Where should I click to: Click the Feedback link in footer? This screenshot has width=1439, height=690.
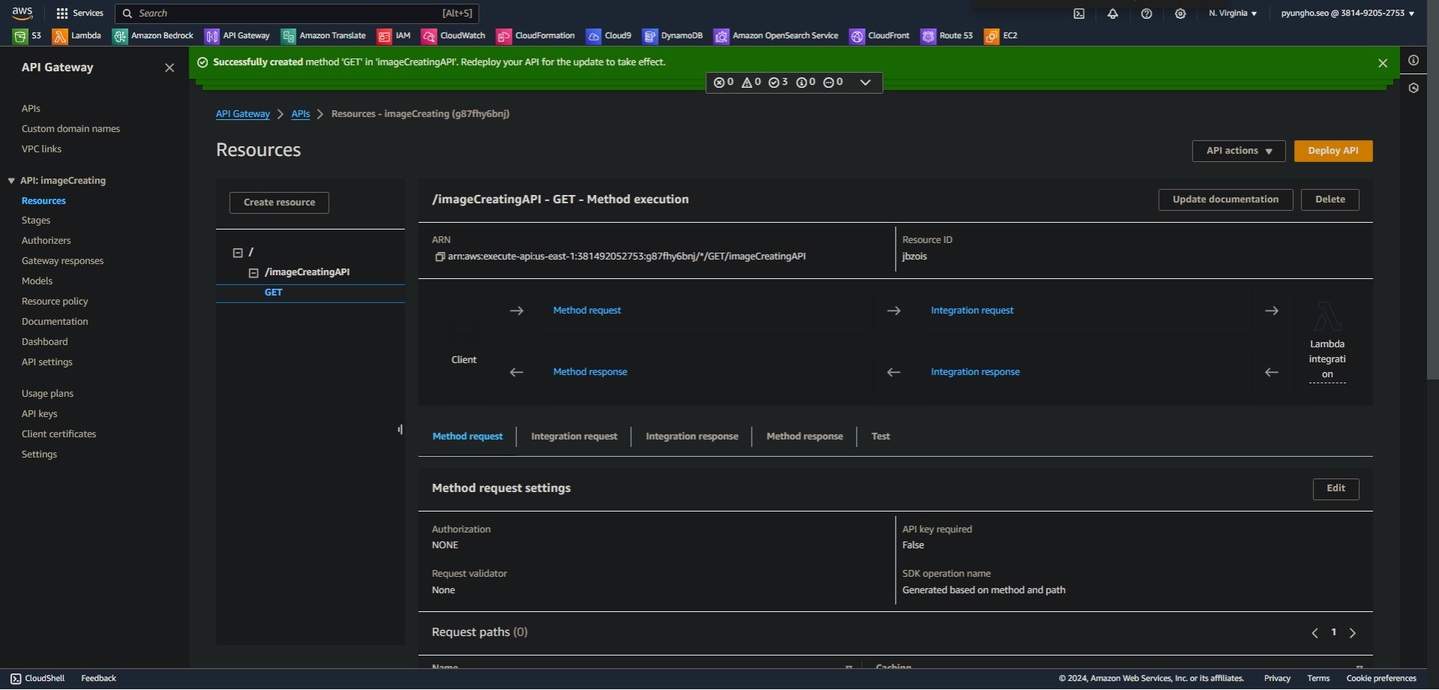click(98, 678)
